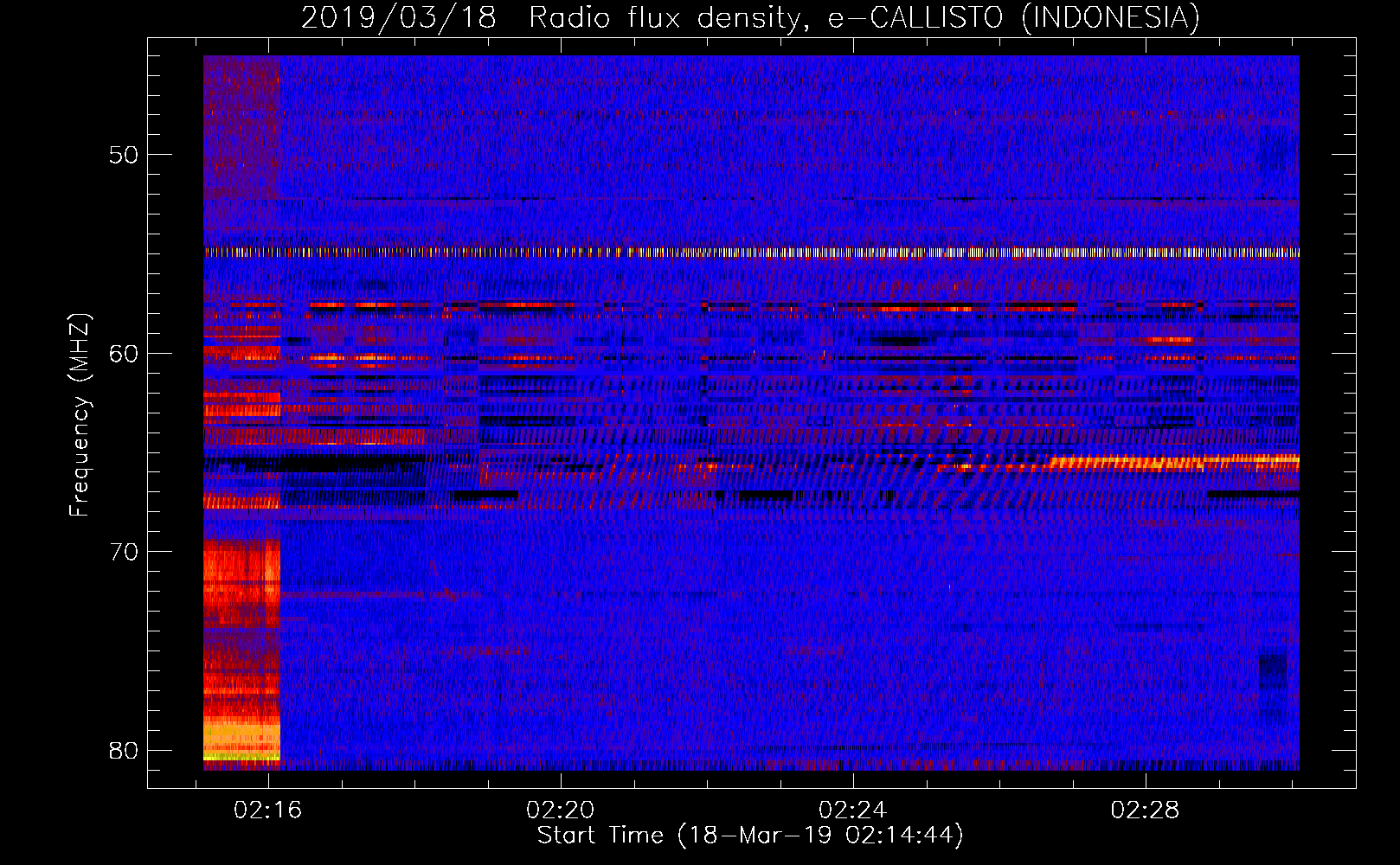The height and width of the screenshot is (865, 1400).
Task: Click the 60 MHz frequency tick label
Action: coord(124,353)
